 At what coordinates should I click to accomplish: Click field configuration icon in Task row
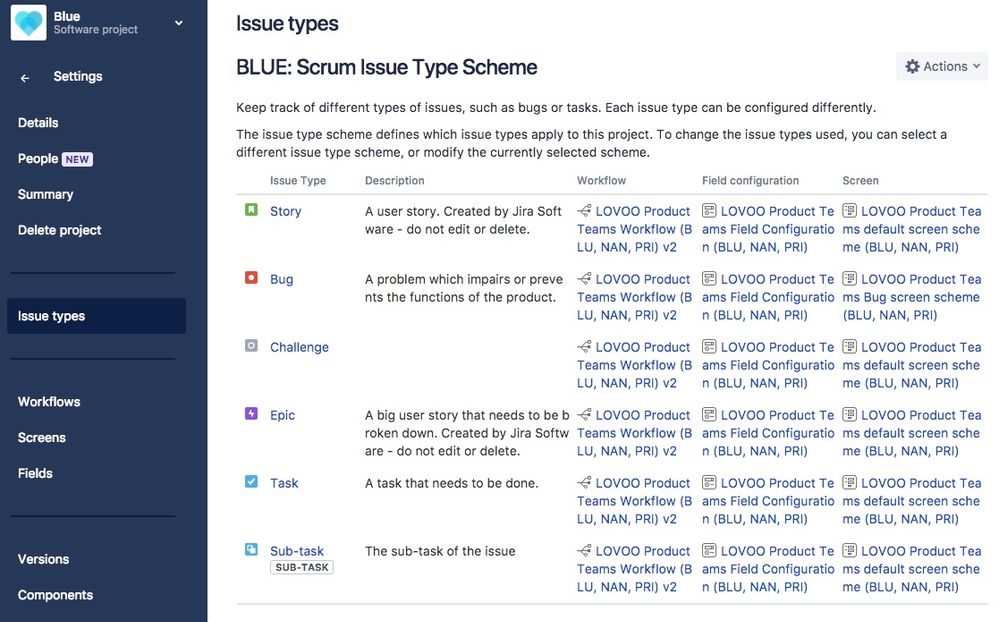pos(709,482)
